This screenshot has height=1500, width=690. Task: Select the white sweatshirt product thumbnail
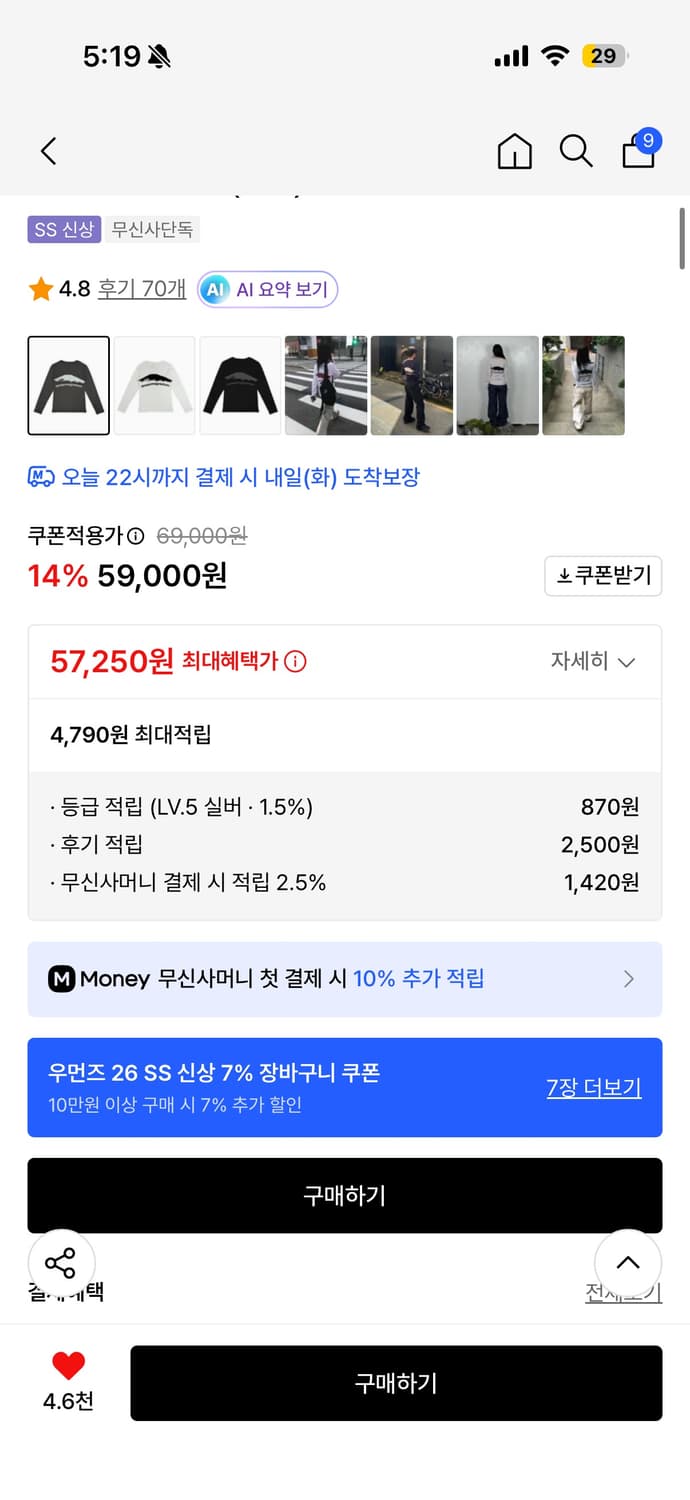[154, 385]
